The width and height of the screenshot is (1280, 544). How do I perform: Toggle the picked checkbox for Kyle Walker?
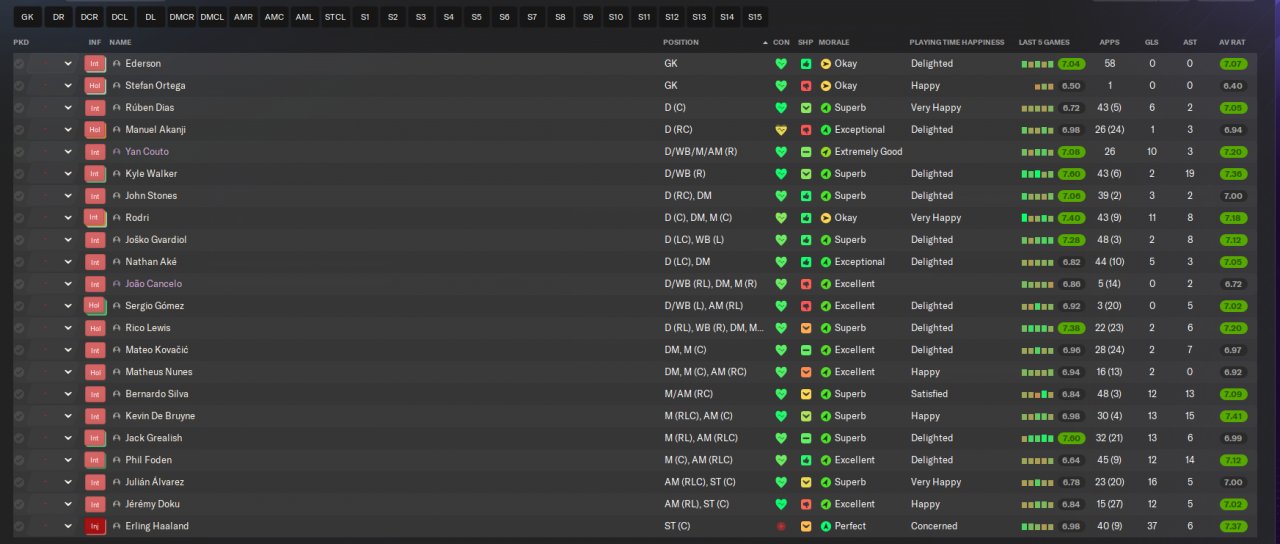[x=19, y=173]
